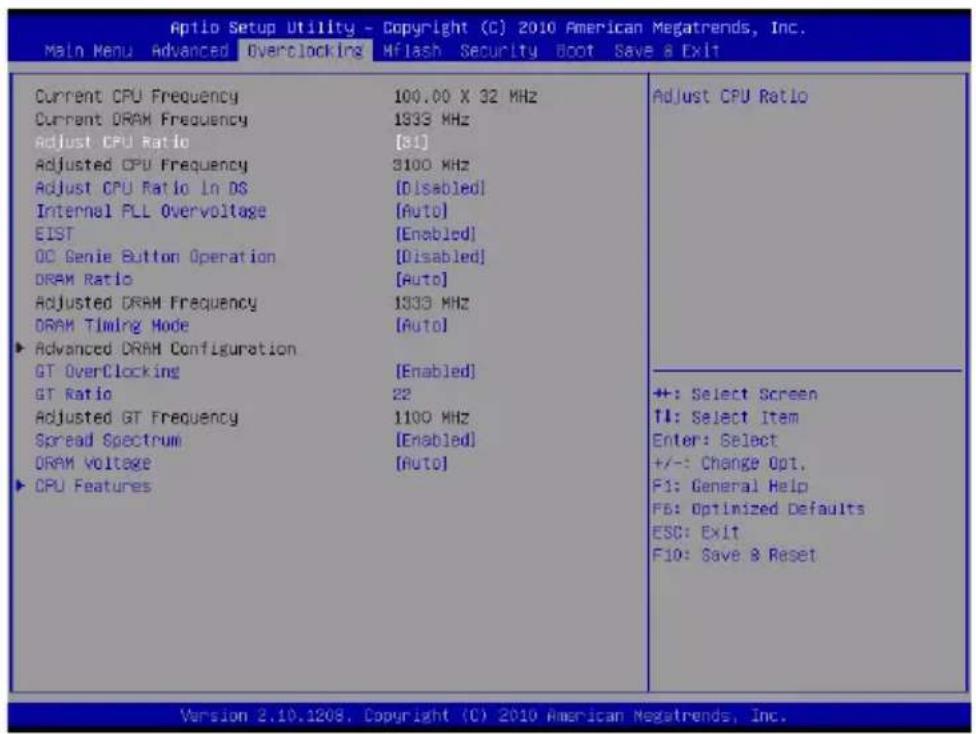Click the F1: General Help hint

click(730, 486)
